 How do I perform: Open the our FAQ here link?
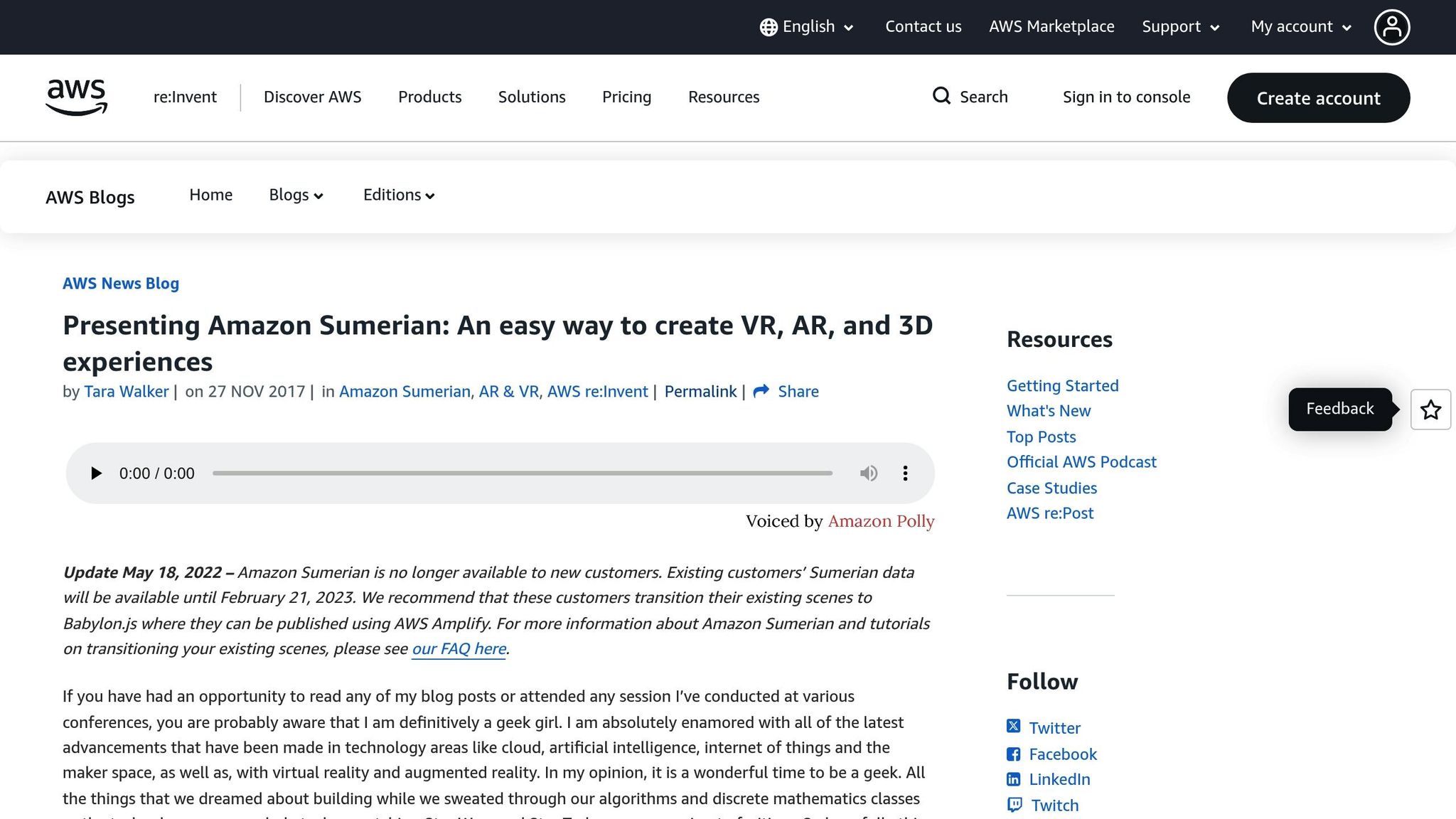coord(459,649)
